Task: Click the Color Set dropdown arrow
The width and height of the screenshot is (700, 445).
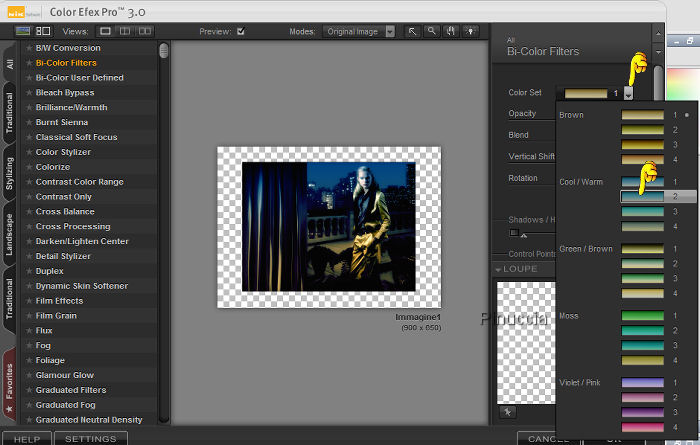Action: 627,93
